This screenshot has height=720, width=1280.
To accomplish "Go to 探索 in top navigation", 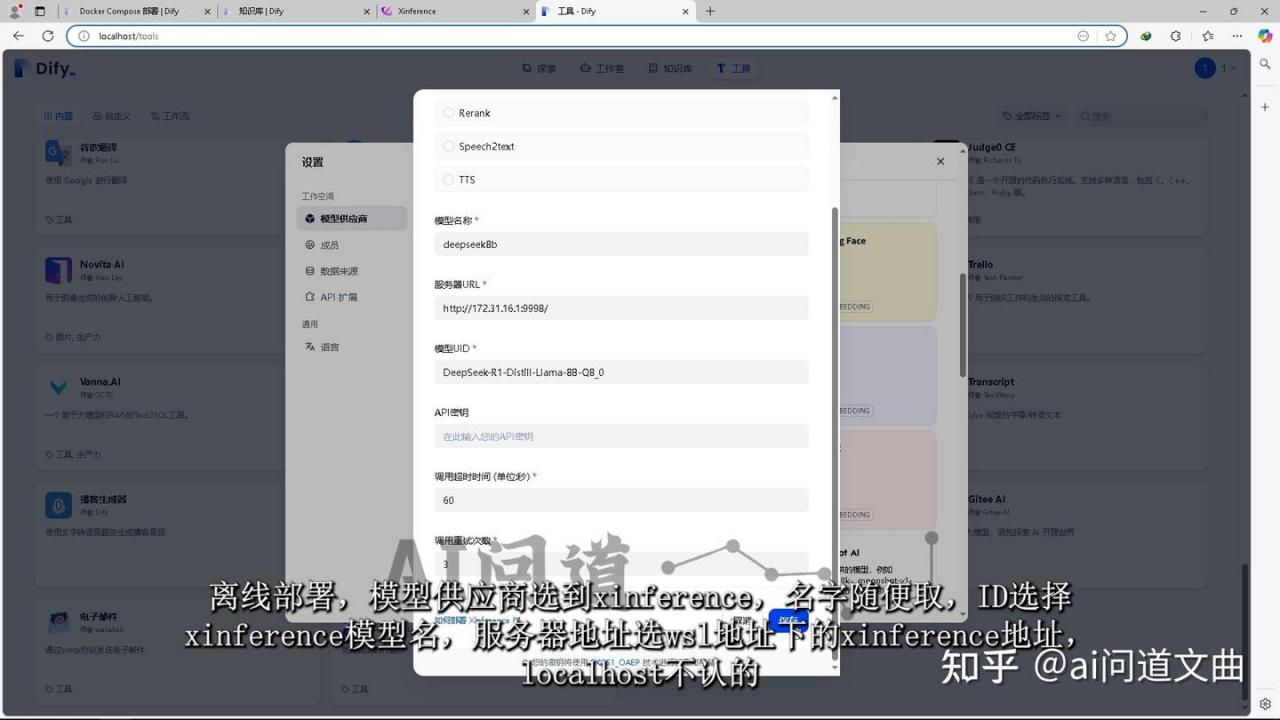I will coord(539,68).
